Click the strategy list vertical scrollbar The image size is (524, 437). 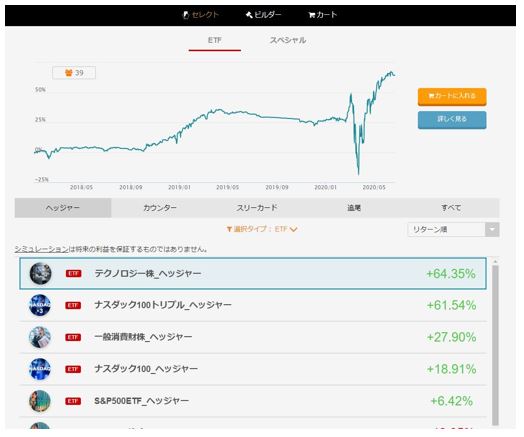495,344
